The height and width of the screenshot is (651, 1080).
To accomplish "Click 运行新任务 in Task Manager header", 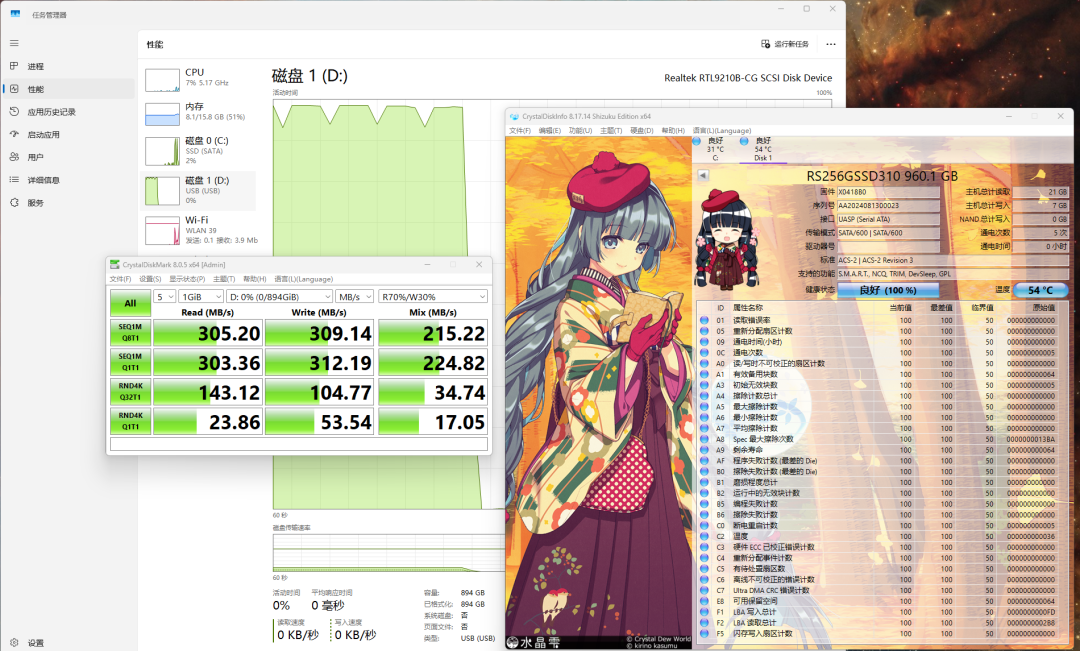I will (785, 44).
